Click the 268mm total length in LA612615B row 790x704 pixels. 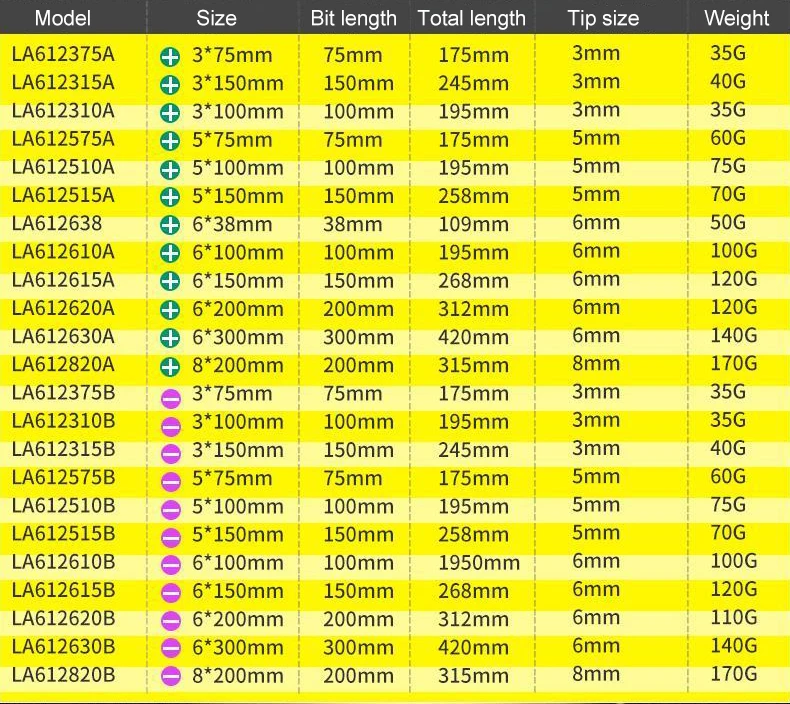(x=473, y=591)
